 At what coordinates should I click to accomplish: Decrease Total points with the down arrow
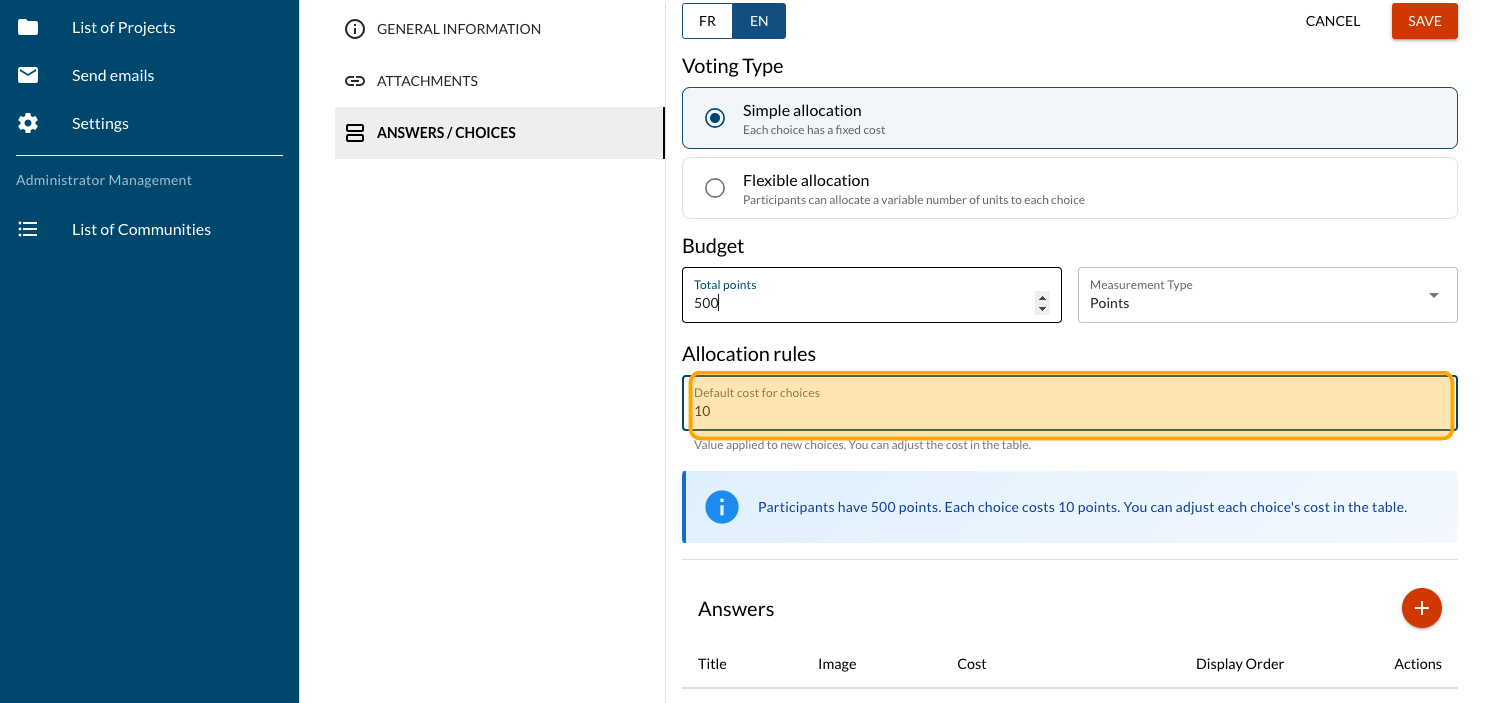[1042, 309]
